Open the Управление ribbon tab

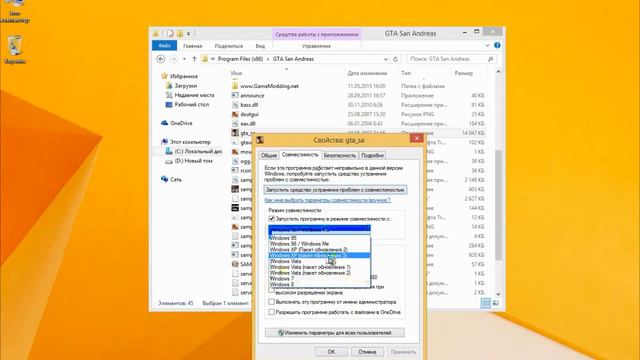(316, 46)
